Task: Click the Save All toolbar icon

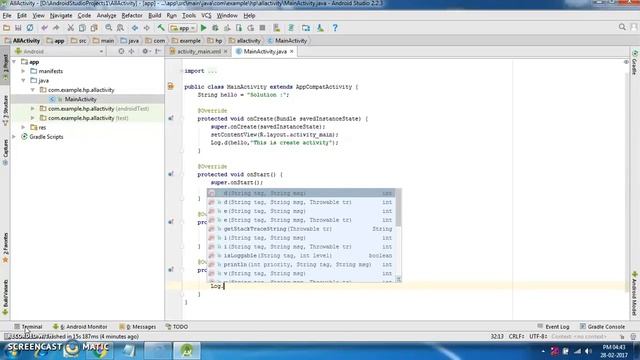Action: click(x=18, y=28)
